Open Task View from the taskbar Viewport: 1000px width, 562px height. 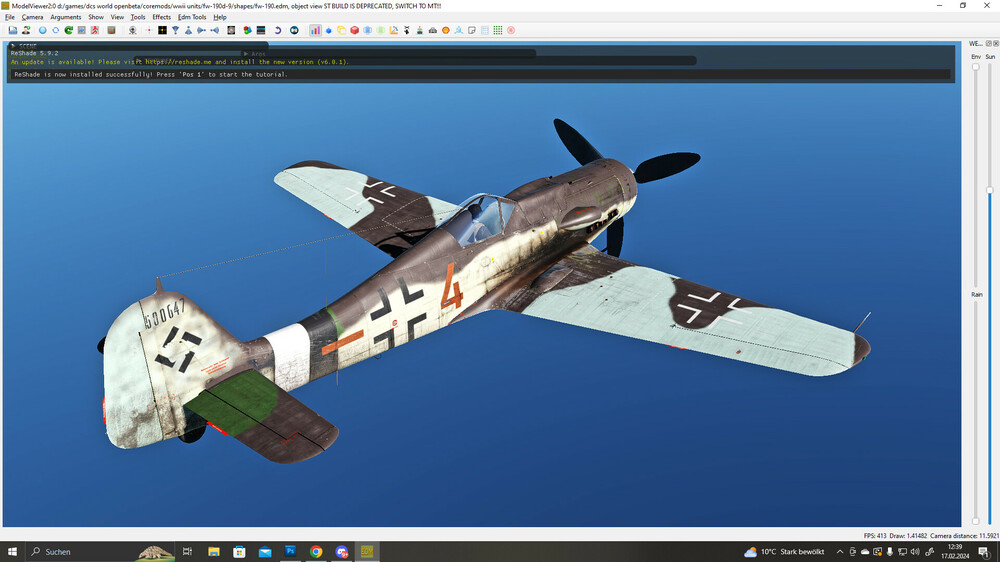[x=188, y=552]
